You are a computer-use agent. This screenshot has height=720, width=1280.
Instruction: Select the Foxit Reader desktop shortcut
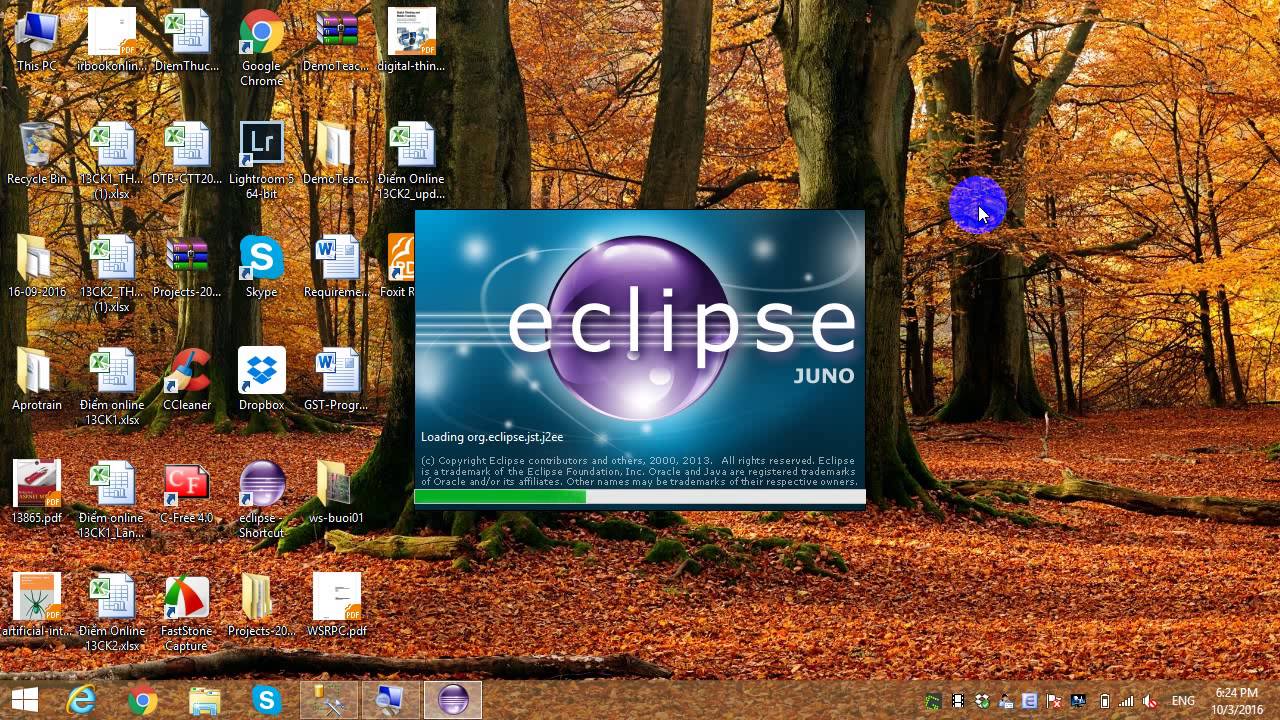[x=399, y=266]
